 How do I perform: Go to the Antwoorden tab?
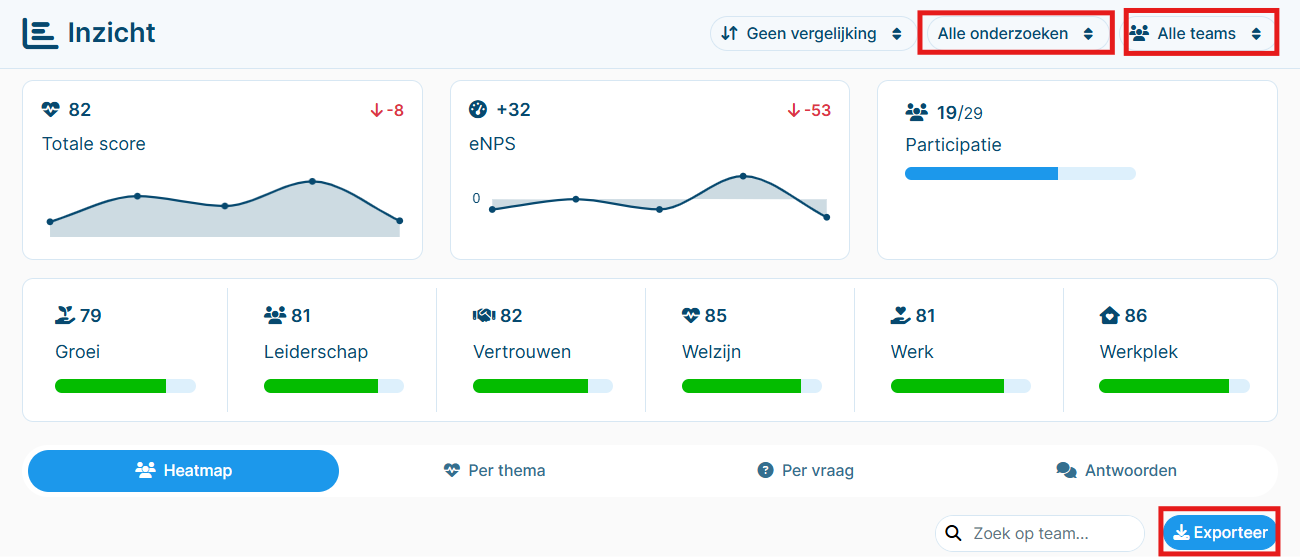coord(1117,470)
